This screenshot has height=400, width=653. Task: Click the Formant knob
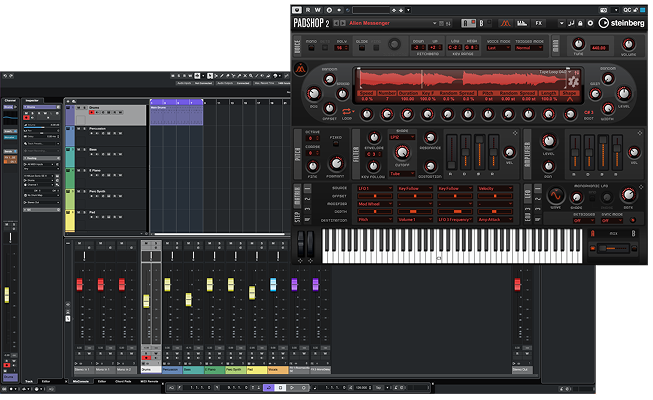[x=336, y=164]
